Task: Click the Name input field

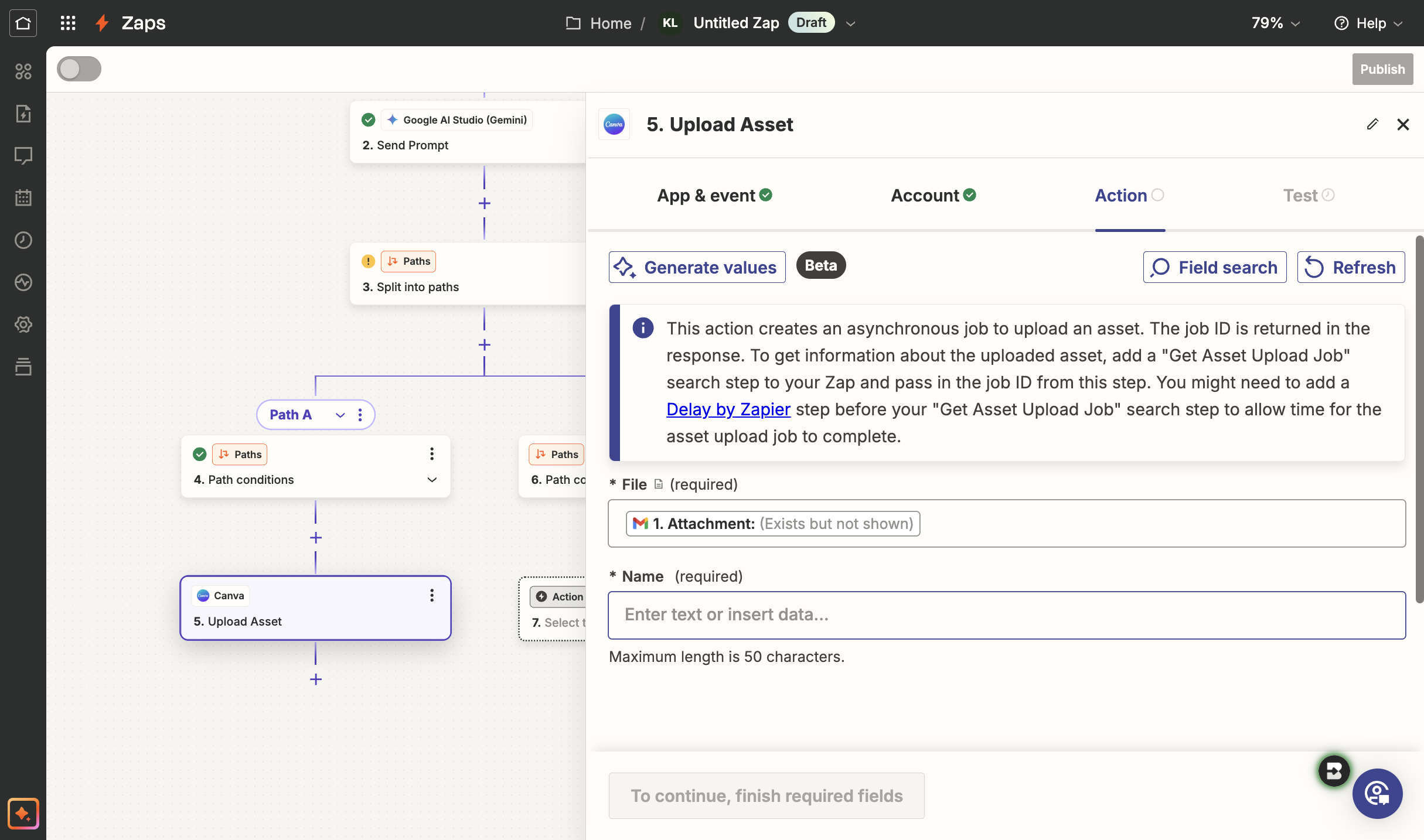Action: click(1007, 615)
